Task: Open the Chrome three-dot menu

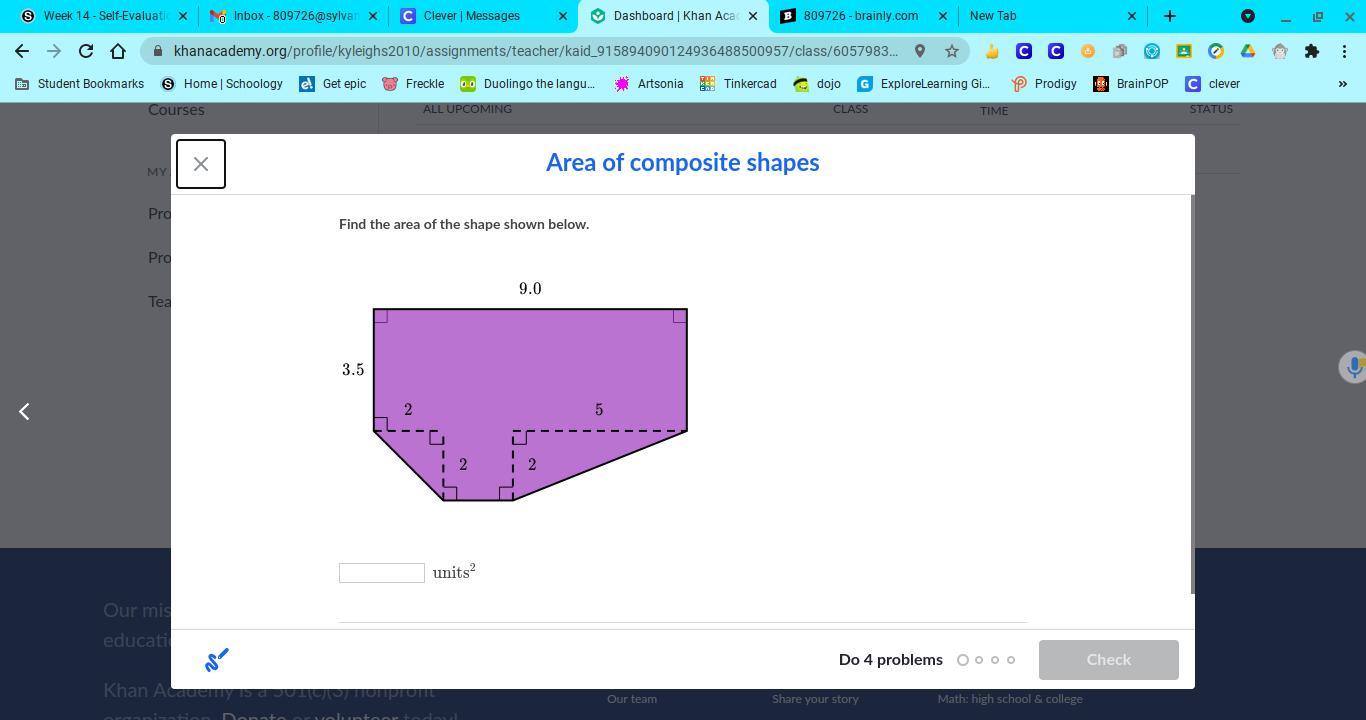Action: (1344, 51)
